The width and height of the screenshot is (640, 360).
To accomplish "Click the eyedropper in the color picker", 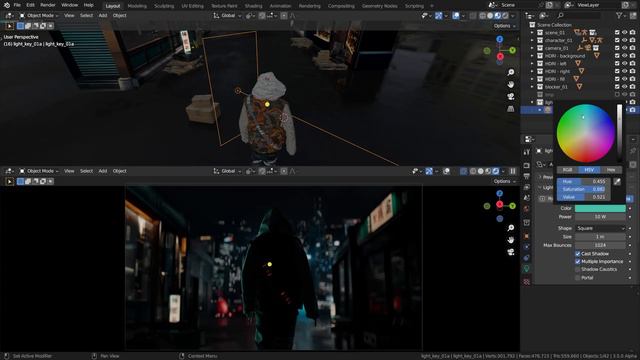I will click(x=617, y=182).
